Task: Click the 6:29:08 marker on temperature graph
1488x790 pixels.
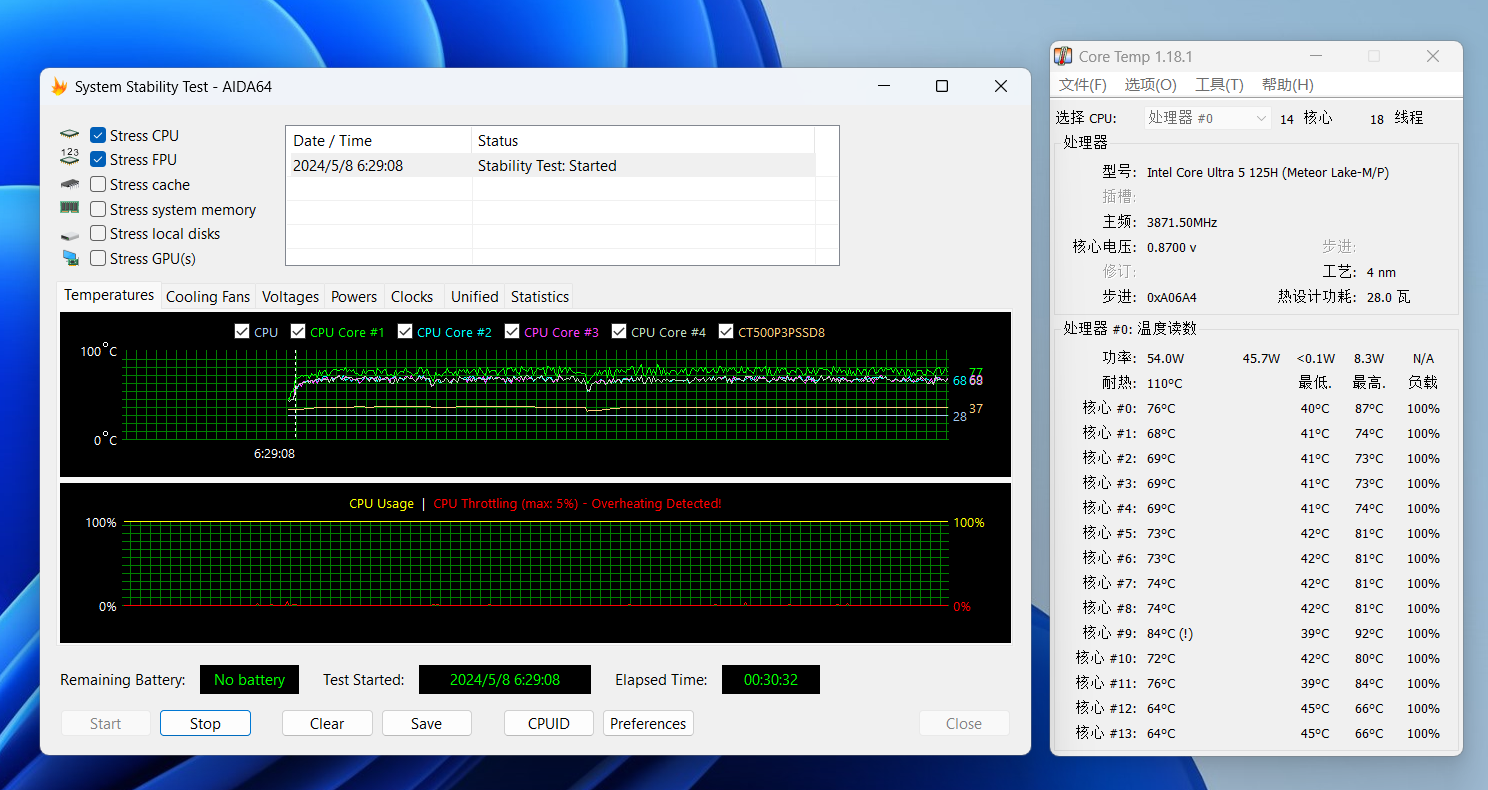Action: [274, 453]
